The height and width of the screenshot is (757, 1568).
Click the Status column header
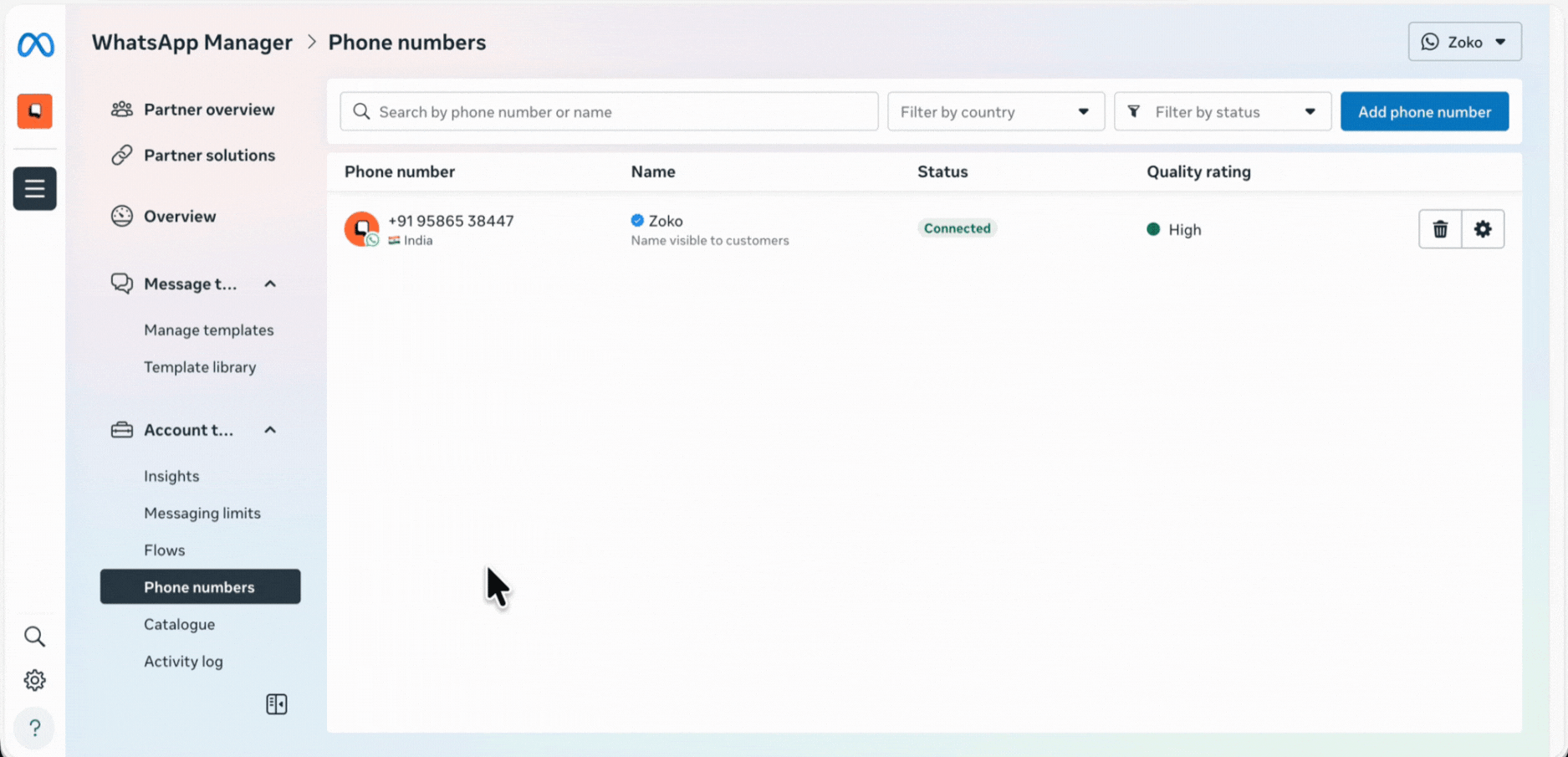(x=942, y=171)
